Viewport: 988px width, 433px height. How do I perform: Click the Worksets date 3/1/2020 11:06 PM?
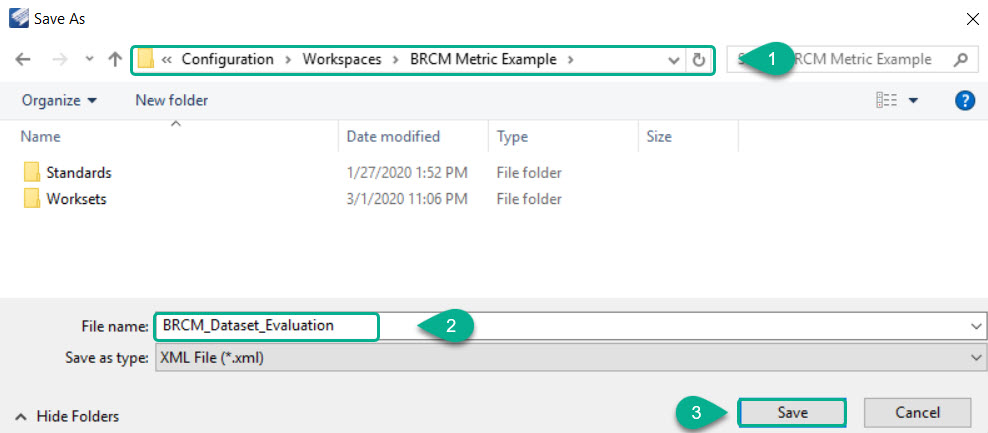(407, 199)
